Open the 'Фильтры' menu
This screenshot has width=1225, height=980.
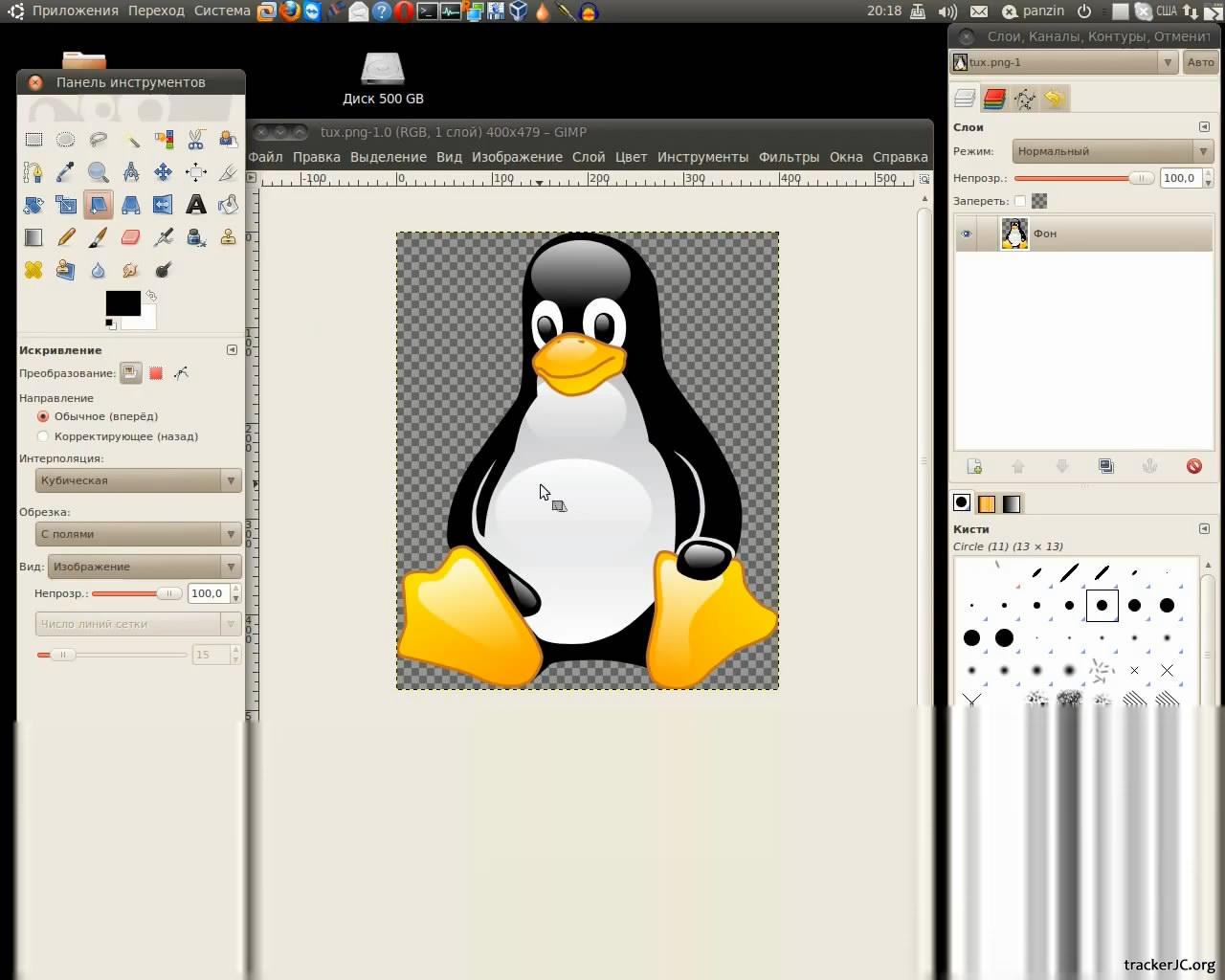[x=789, y=157]
